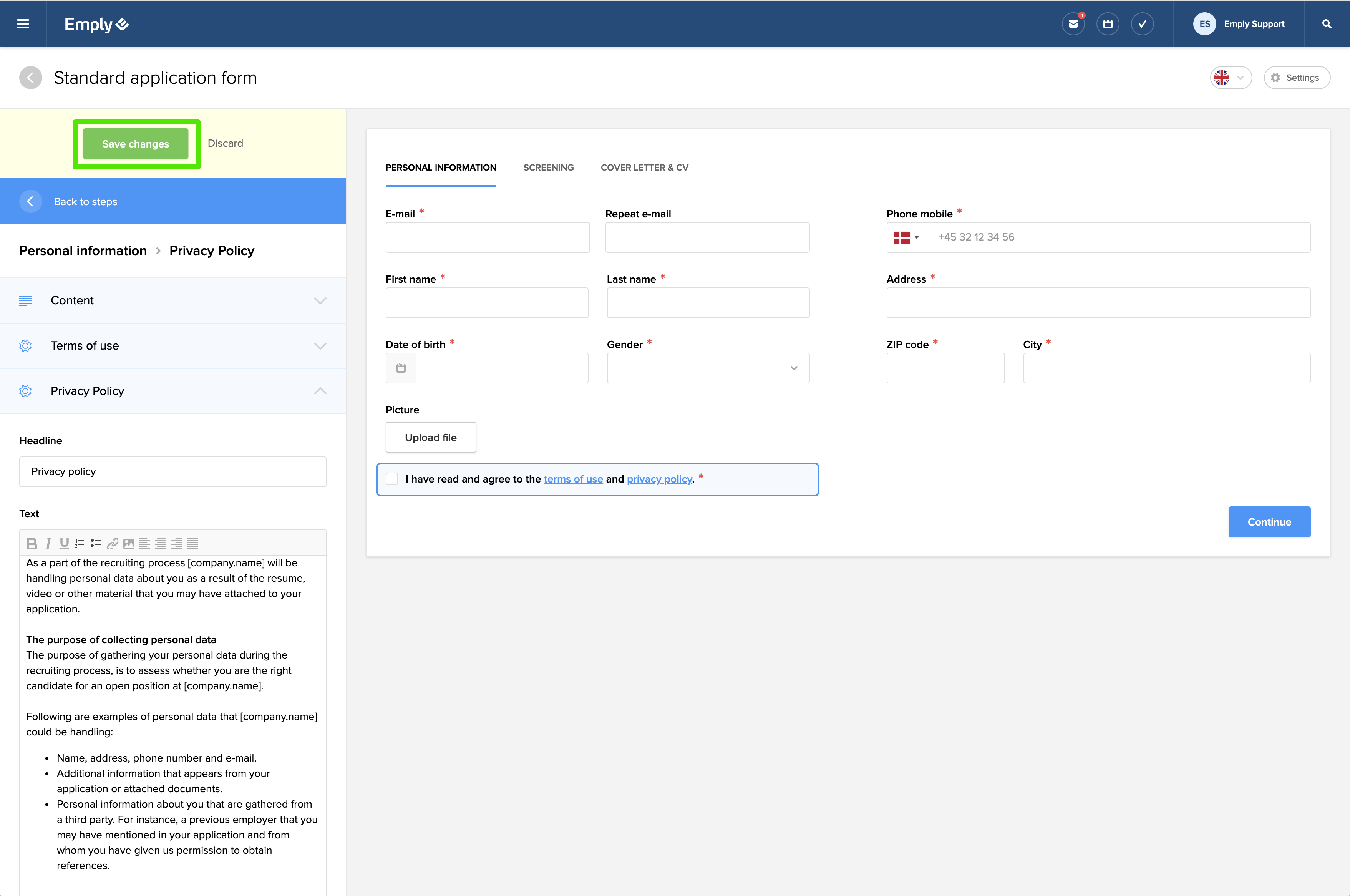This screenshot has width=1350, height=896.
Task: Open the Gender dropdown
Action: [x=707, y=368]
